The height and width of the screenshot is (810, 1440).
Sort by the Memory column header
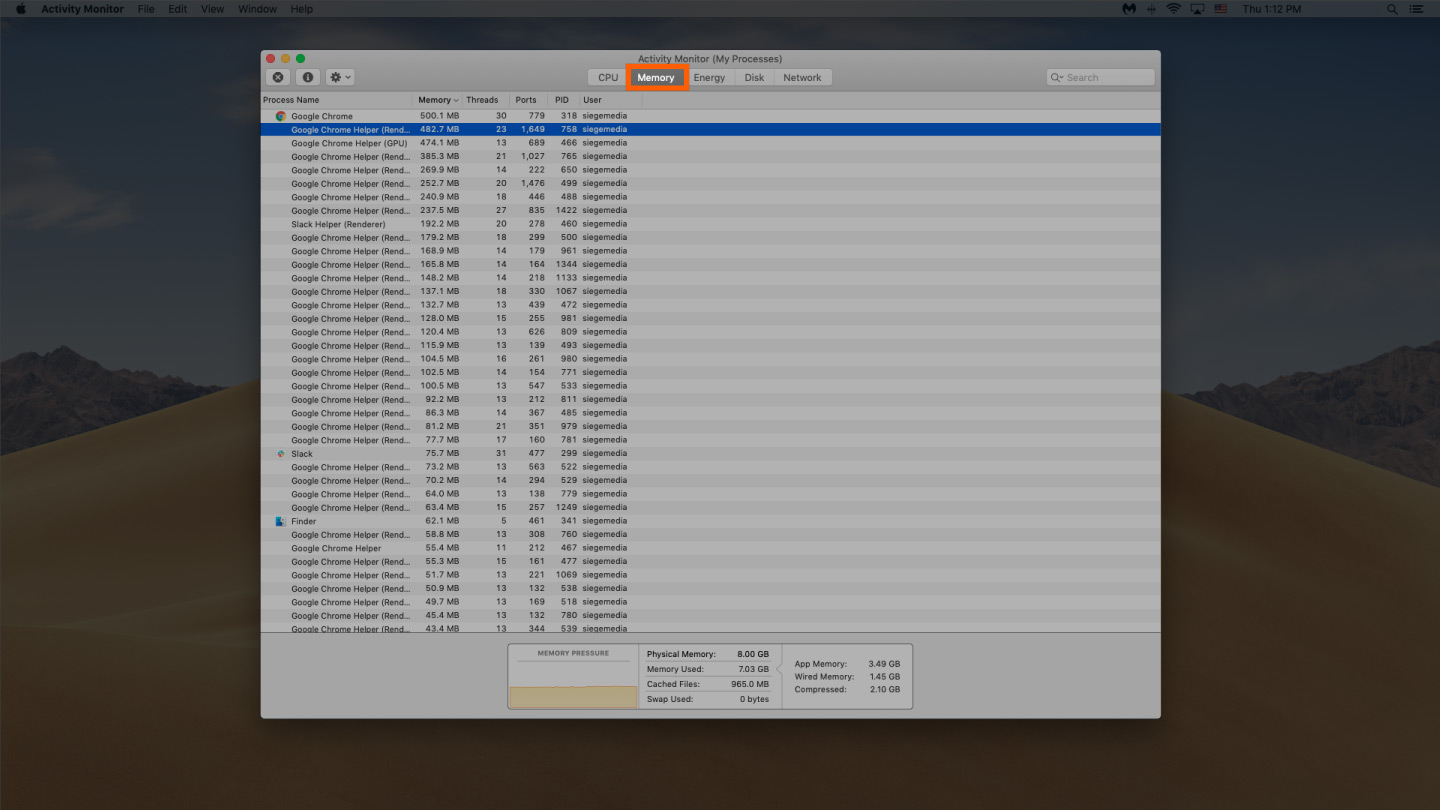click(x=435, y=100)
